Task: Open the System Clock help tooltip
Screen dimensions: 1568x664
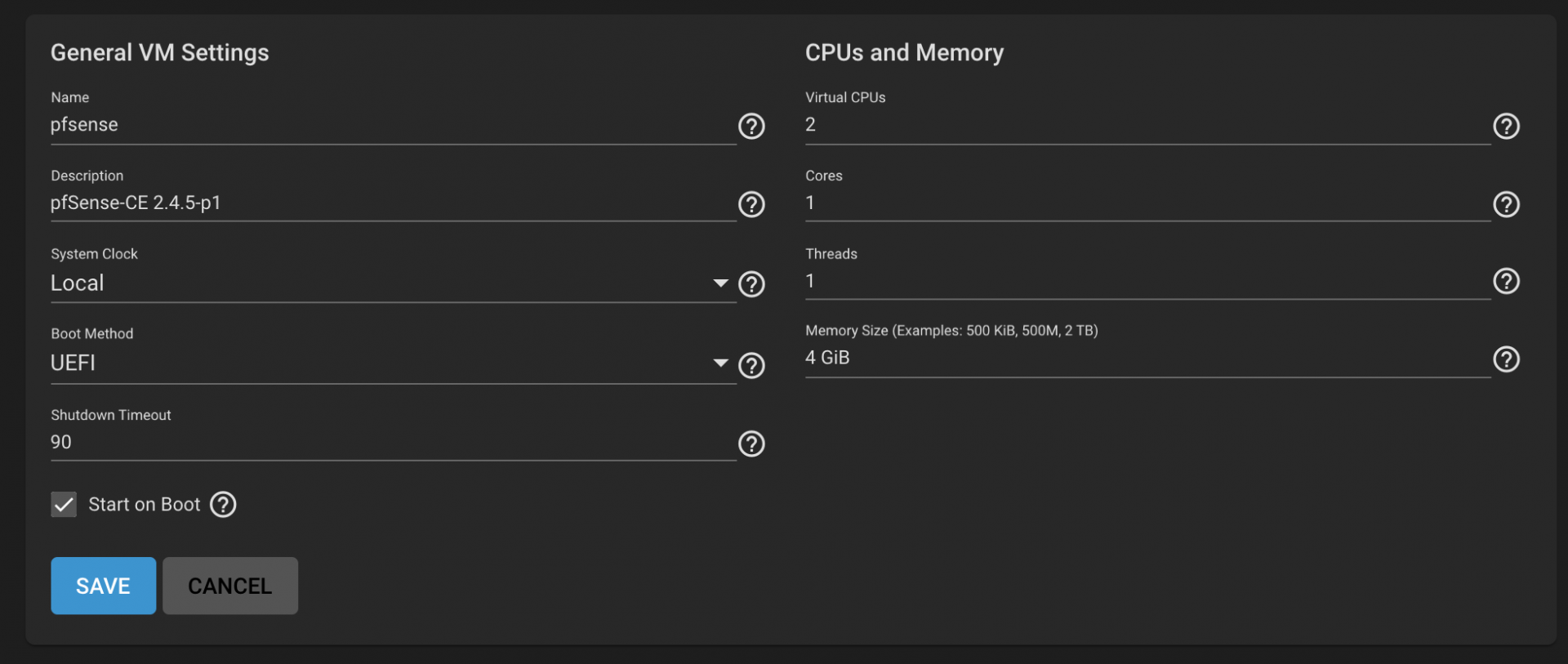Action: pyautogui.click(x=751, y=284)
